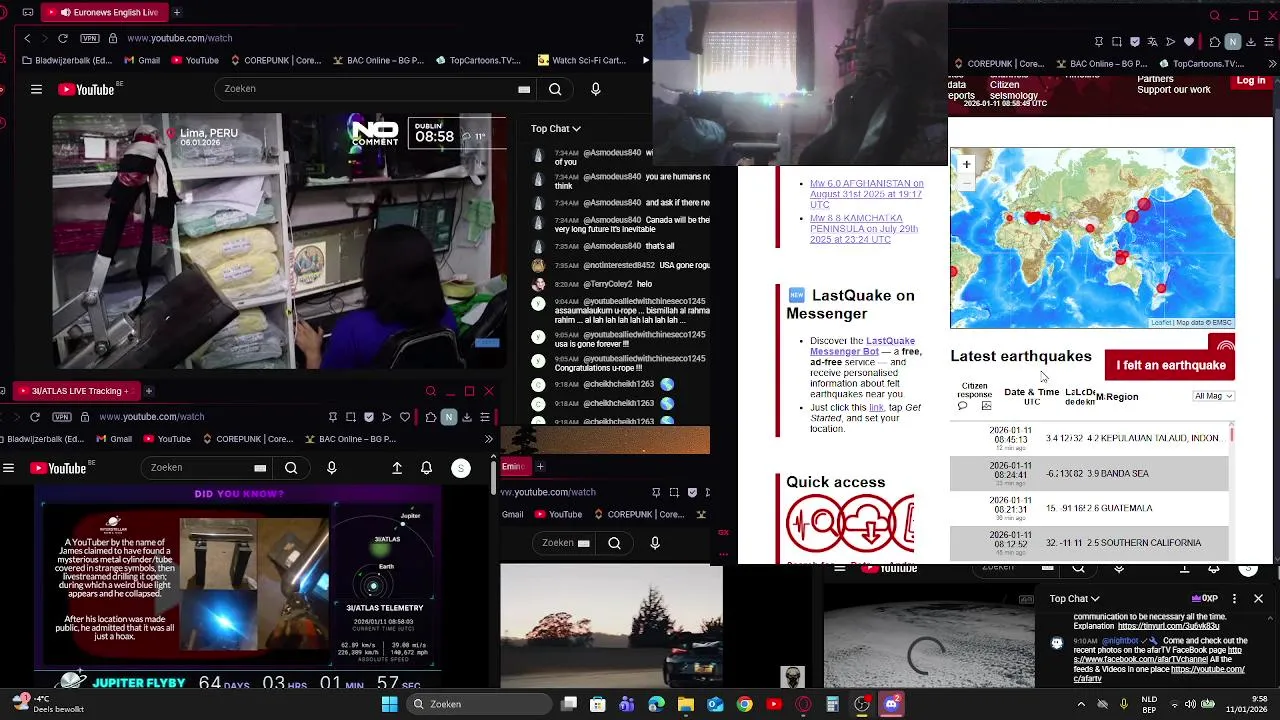Open easy setup sliders in 3I/ATLAS window

485,417
